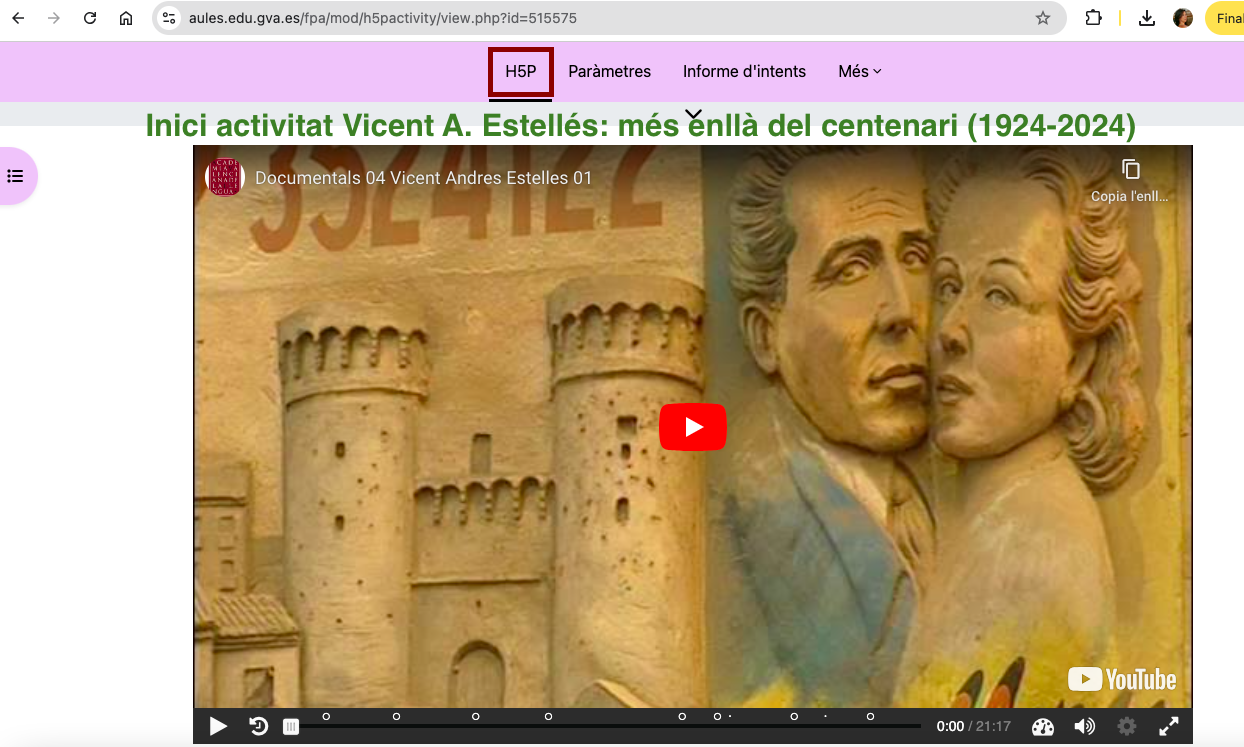
Task: Toggle fullscreen mode for the video
Action: [1169, 727]
